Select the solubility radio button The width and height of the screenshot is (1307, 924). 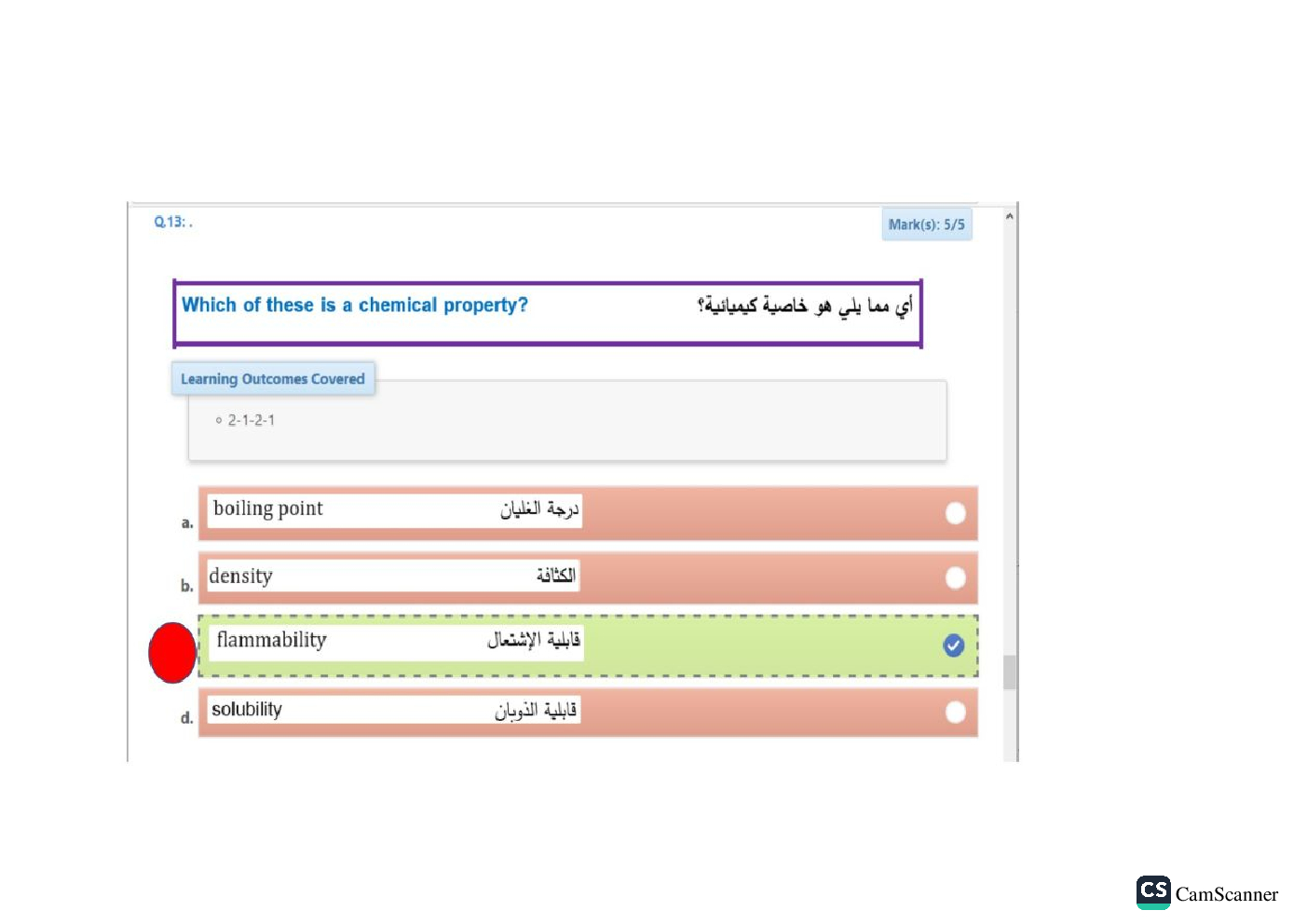click(955, 713)
